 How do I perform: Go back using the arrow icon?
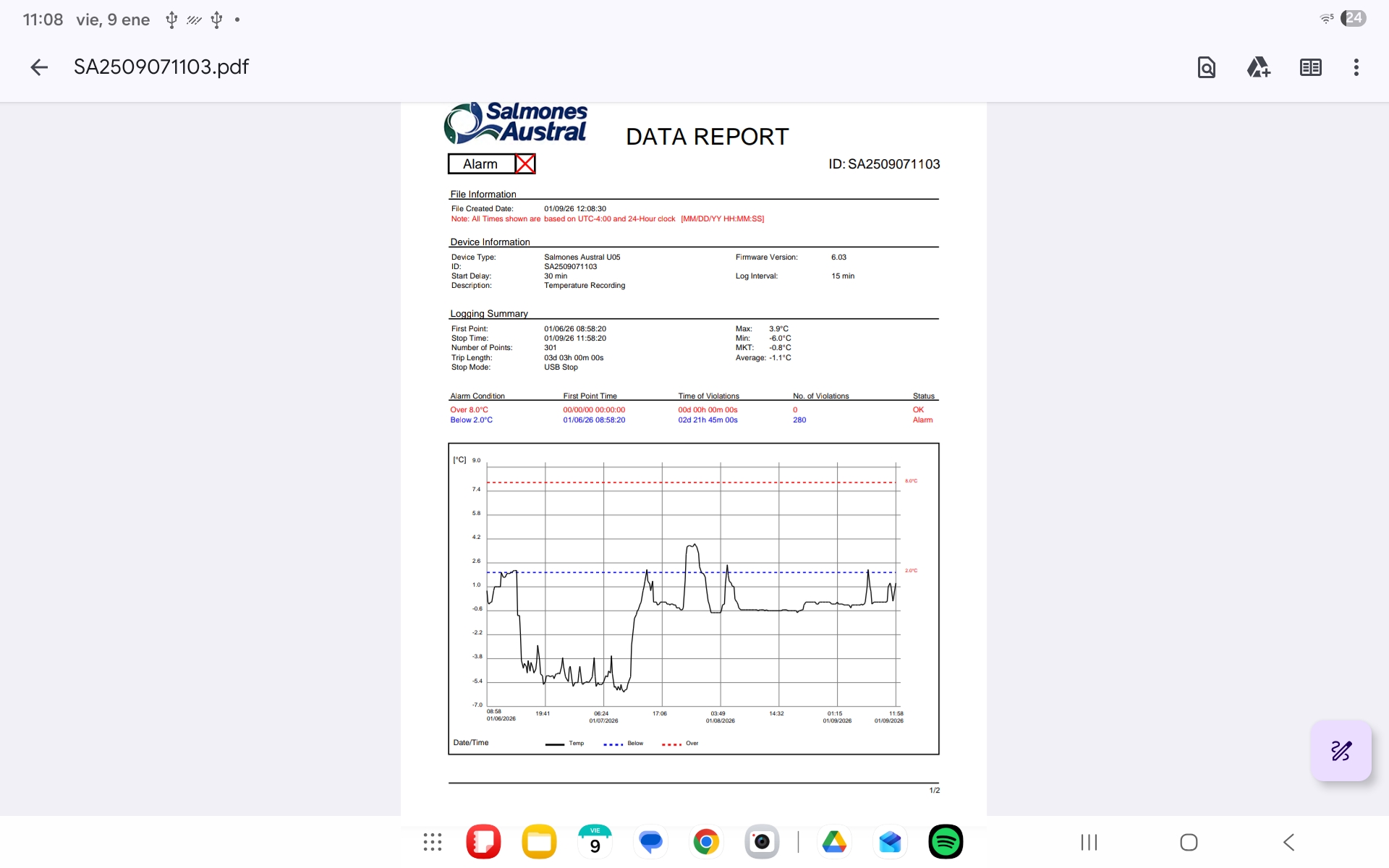coord(39,67)
